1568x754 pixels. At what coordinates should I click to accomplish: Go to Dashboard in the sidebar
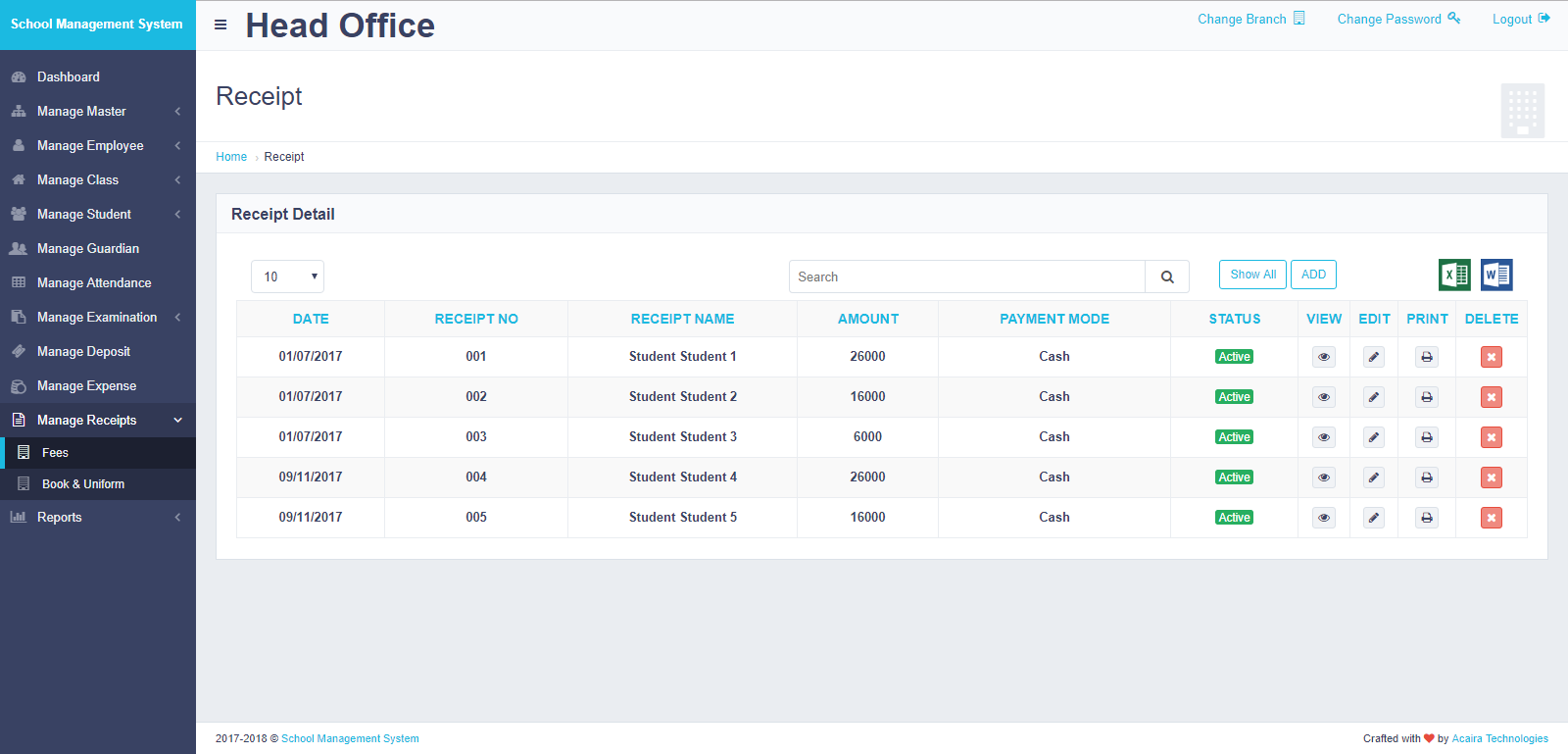pyautogui.click(x=69, y=77)
